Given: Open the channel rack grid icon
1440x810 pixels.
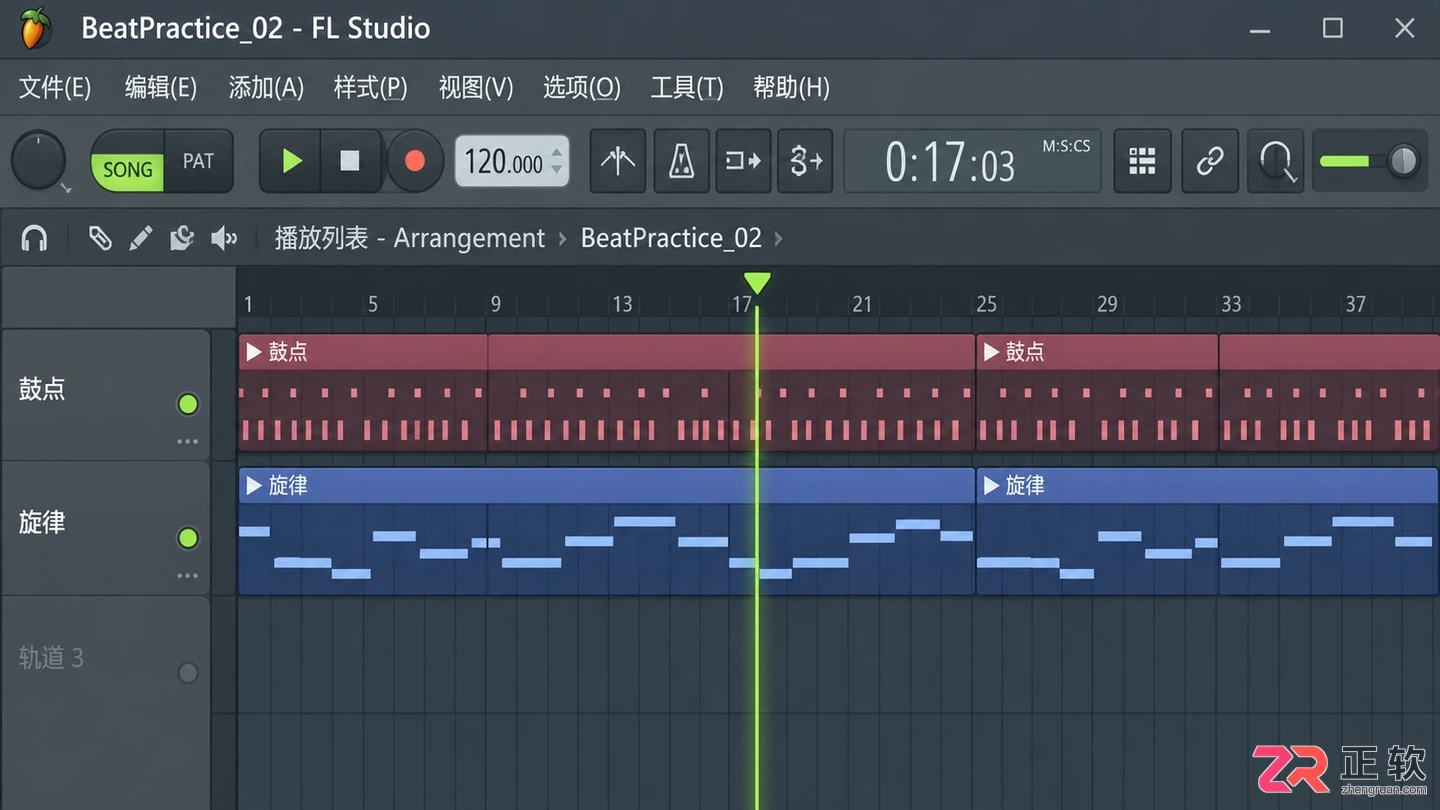Looking at the screenshot, I should tap(1142, 161).
